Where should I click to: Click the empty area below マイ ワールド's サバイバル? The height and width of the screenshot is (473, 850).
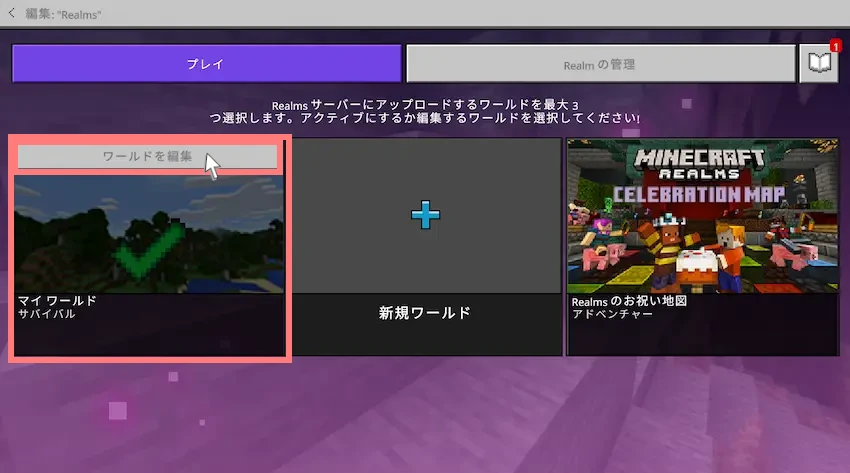tap(148, 340)
